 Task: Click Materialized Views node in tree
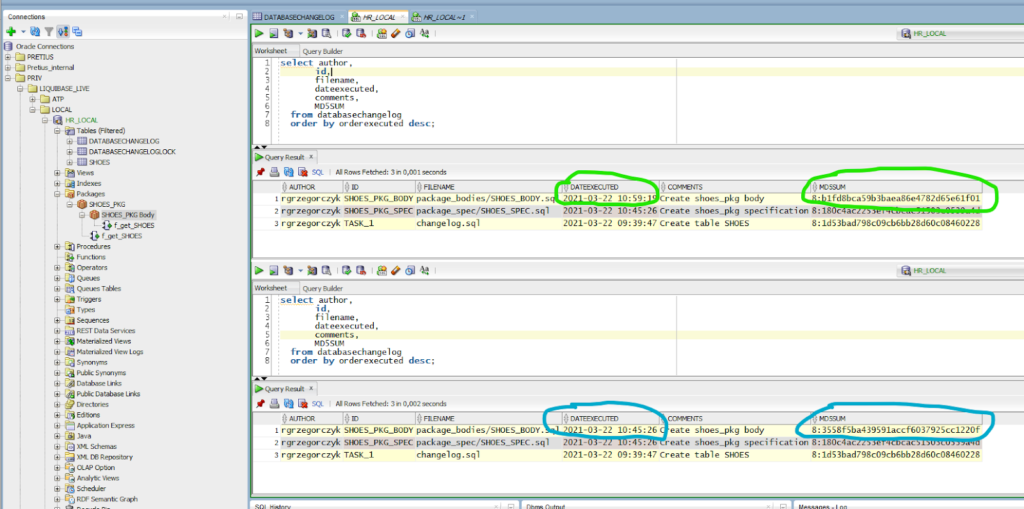[103, 341]
